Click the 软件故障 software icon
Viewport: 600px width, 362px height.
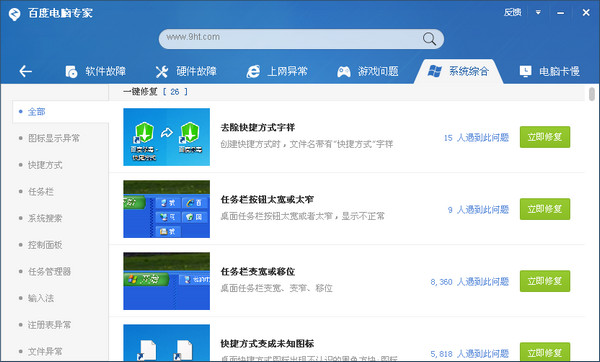coord(71,71)
